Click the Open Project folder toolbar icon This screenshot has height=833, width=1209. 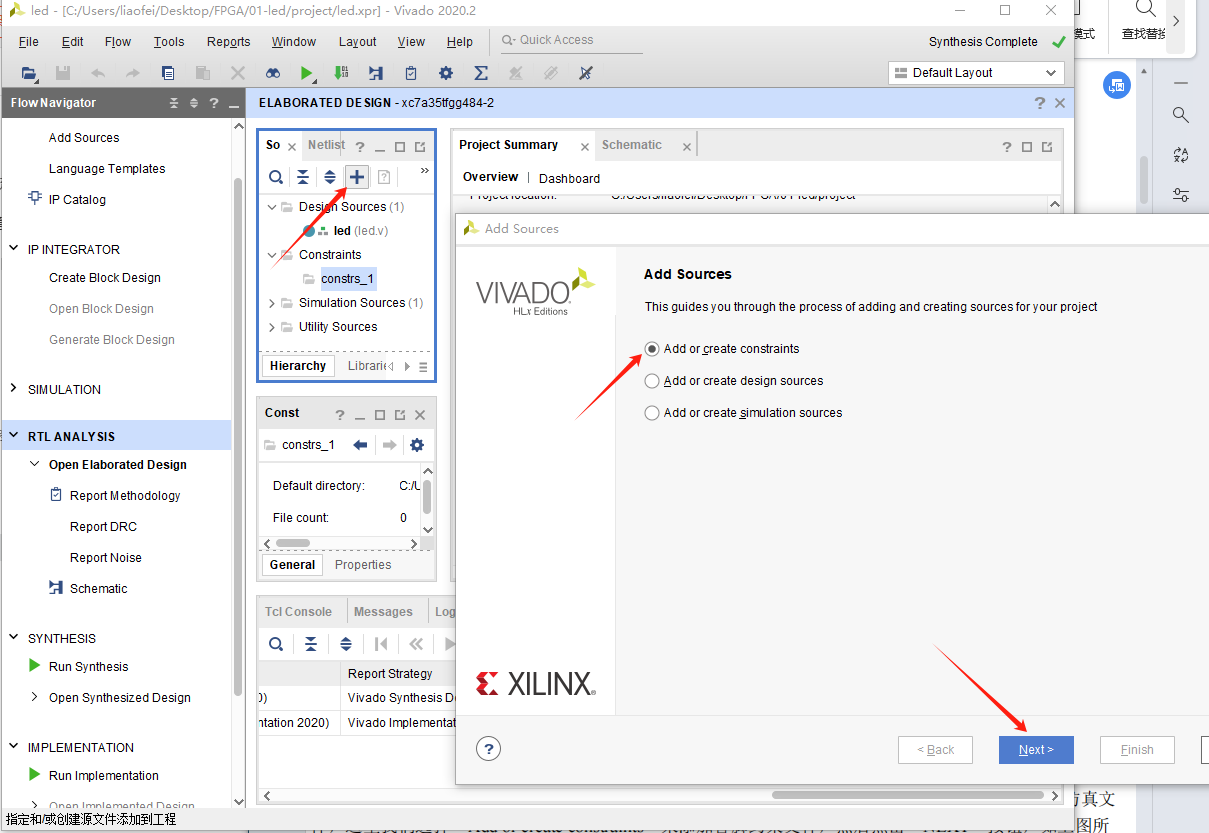pos(29,73)
